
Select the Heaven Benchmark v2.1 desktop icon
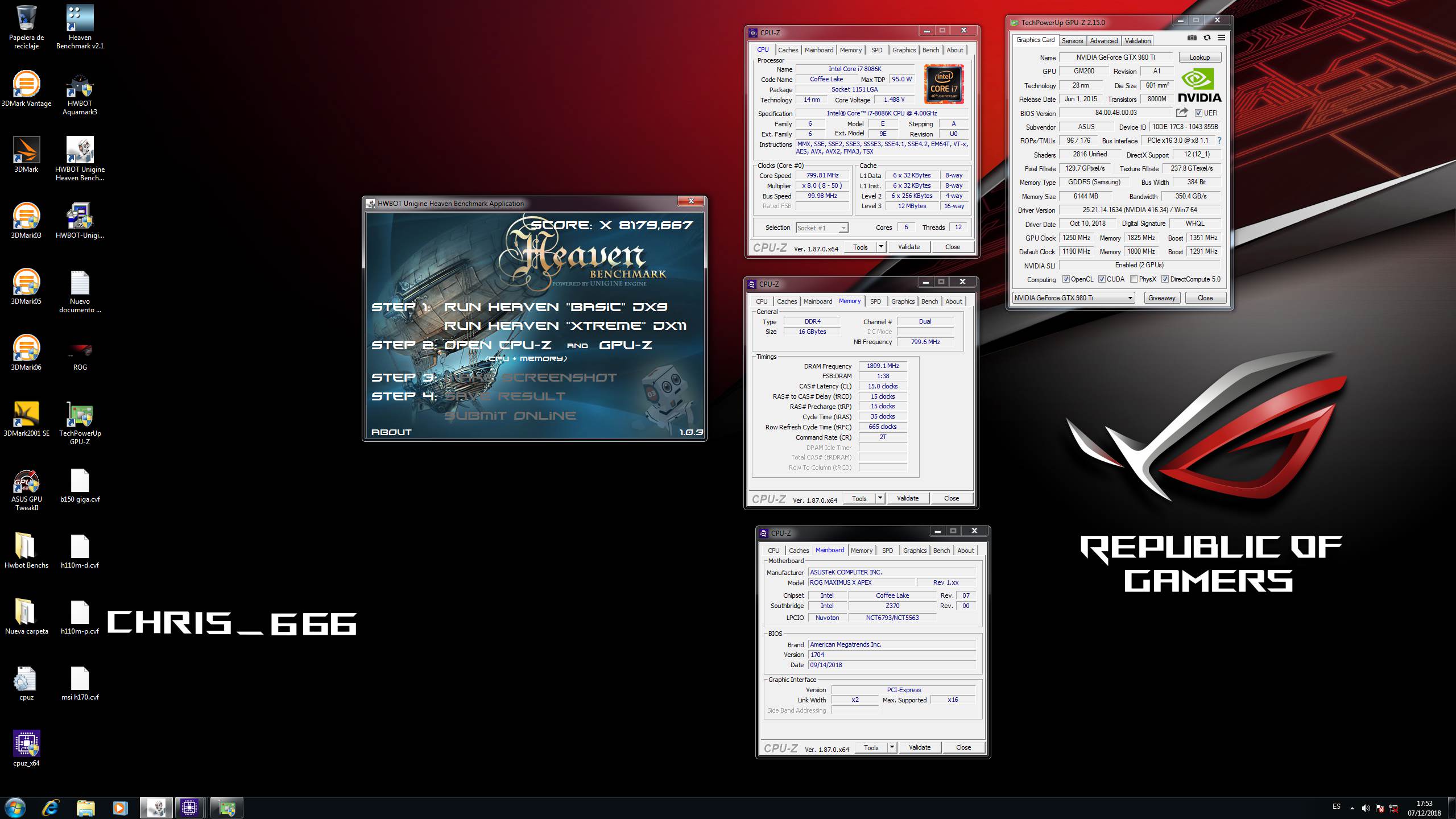[80, 27]
